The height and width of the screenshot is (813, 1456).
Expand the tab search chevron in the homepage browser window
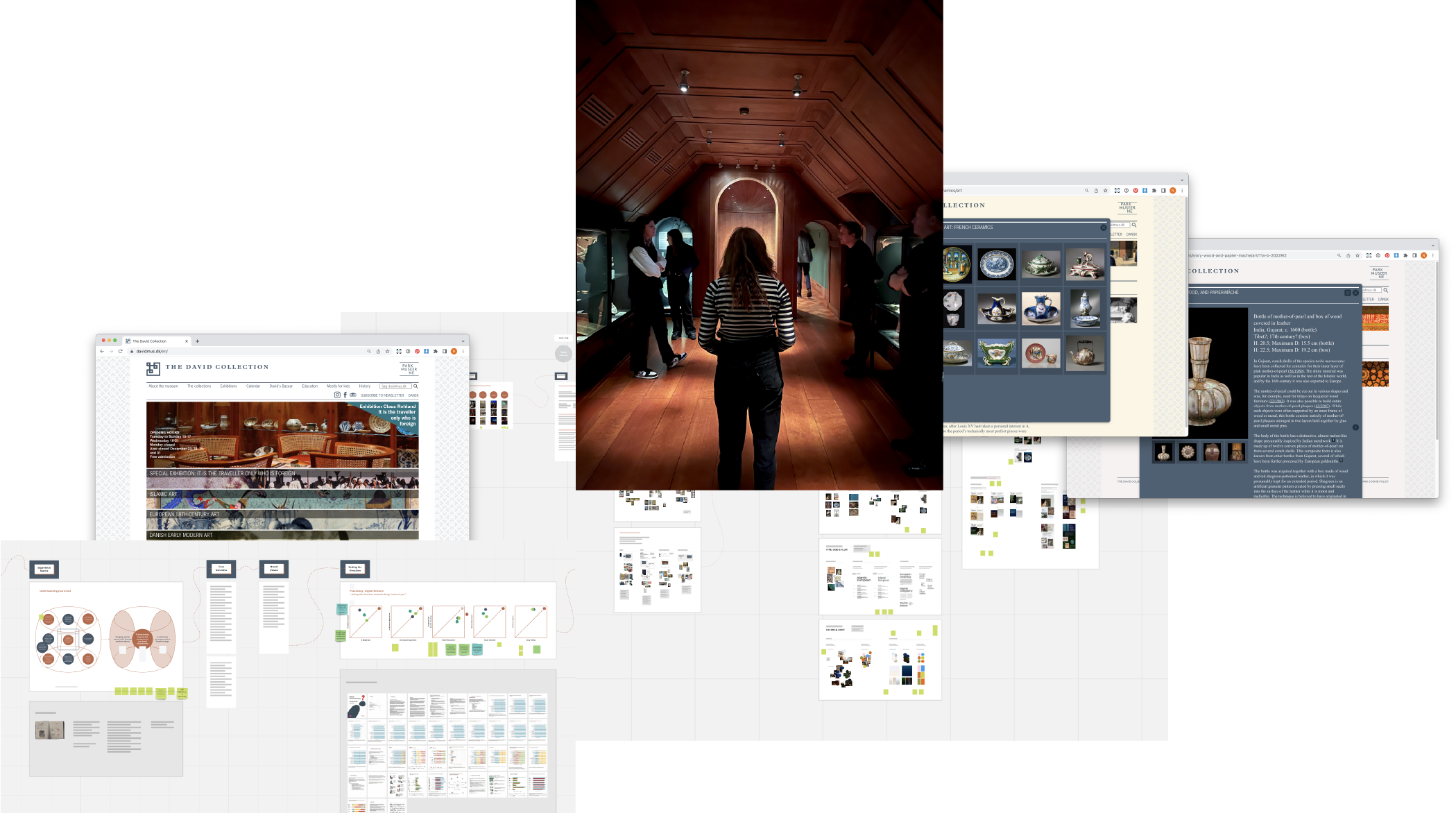pos(463,341)
